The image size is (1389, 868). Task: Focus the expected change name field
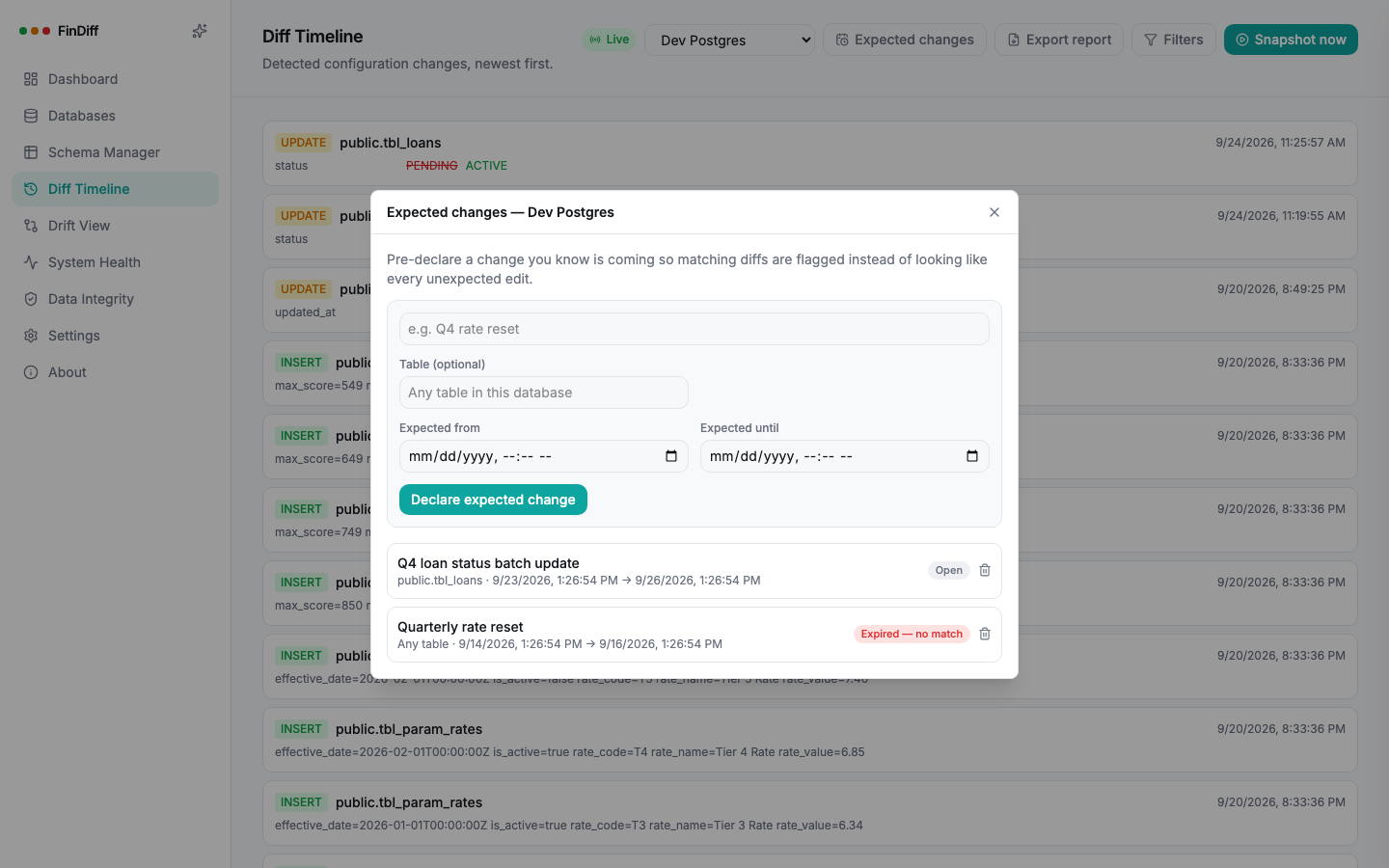[x=694, y=329]
